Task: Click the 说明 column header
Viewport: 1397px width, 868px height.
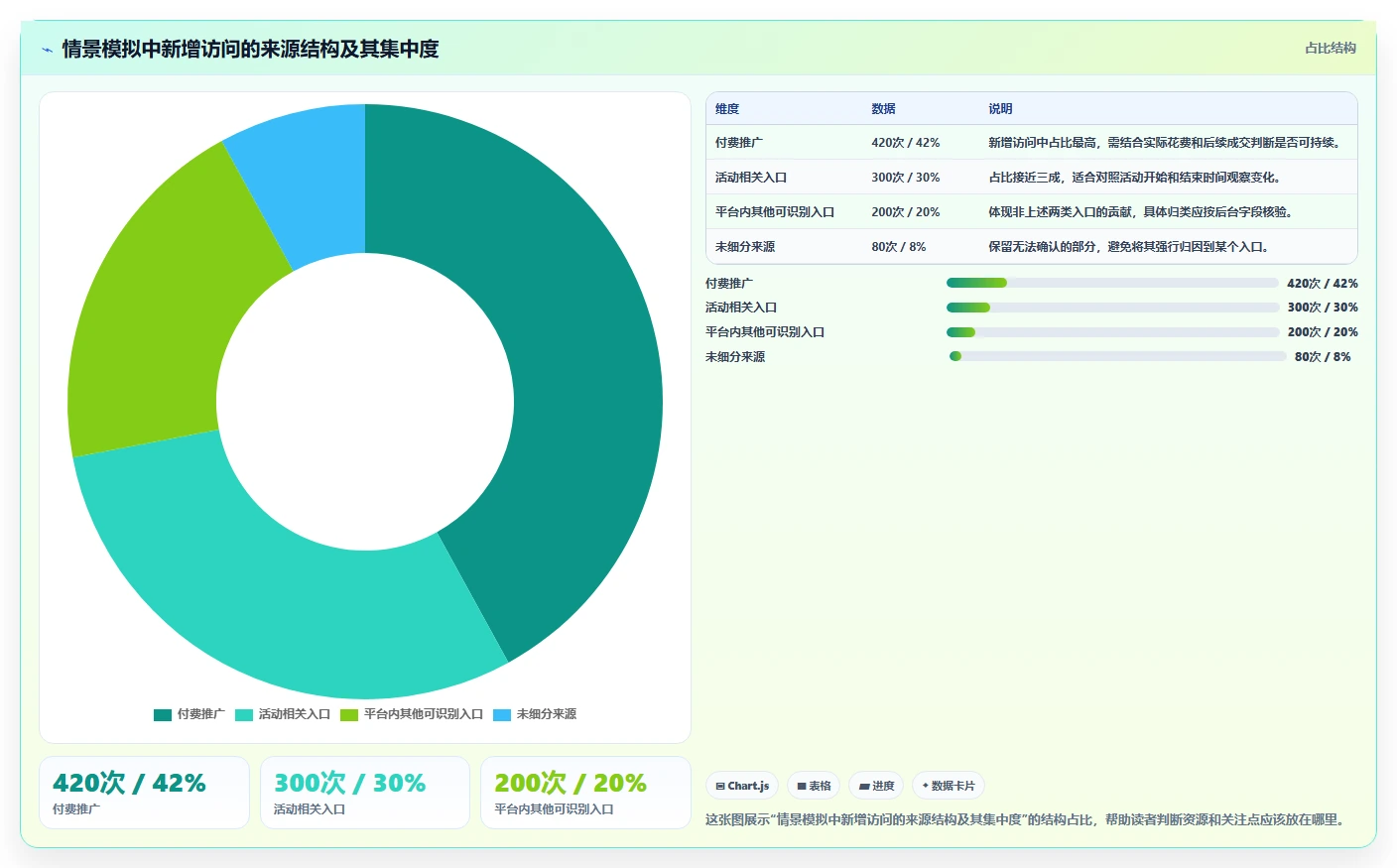Action: (x=1000, y=109)
